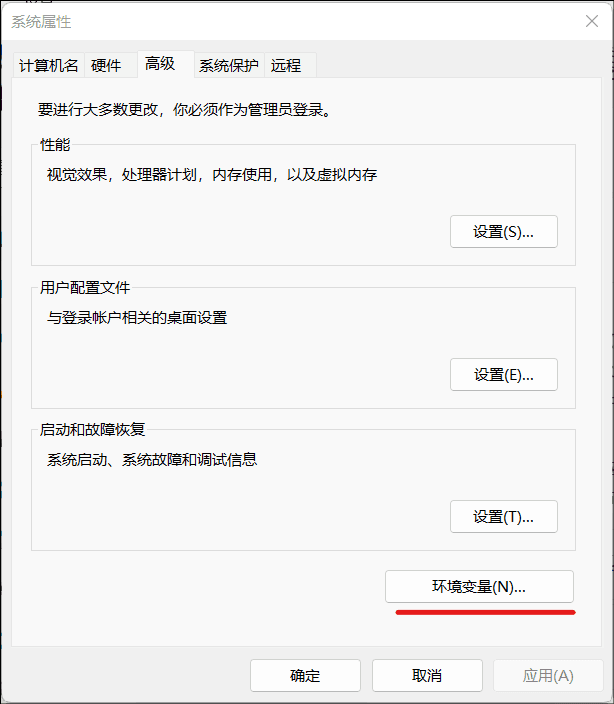Click the 系统属性 title text
This screenshot has width=614, height=704.
point(41,22)
